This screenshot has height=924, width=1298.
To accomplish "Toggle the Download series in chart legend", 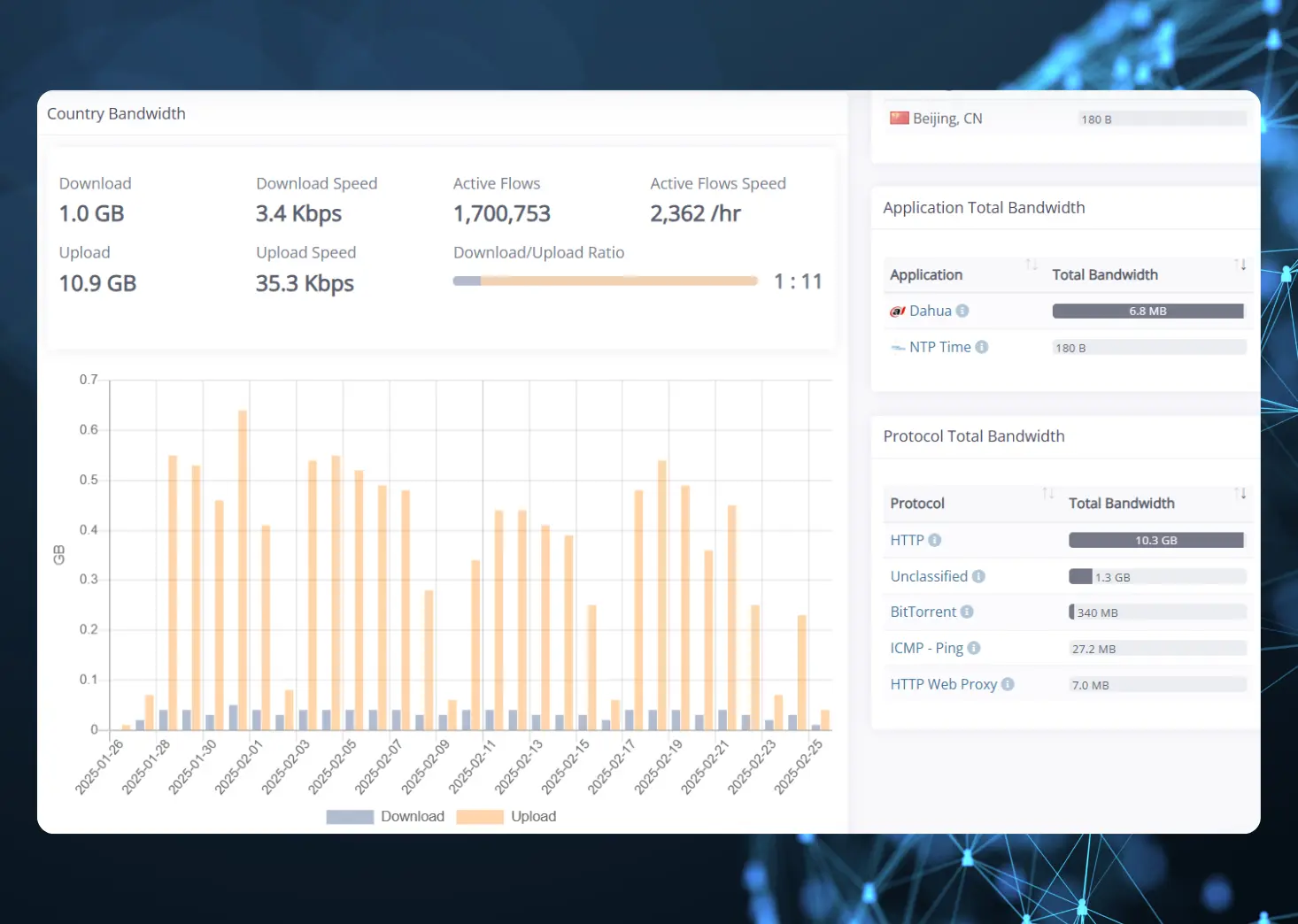I will tap(385, 816).
